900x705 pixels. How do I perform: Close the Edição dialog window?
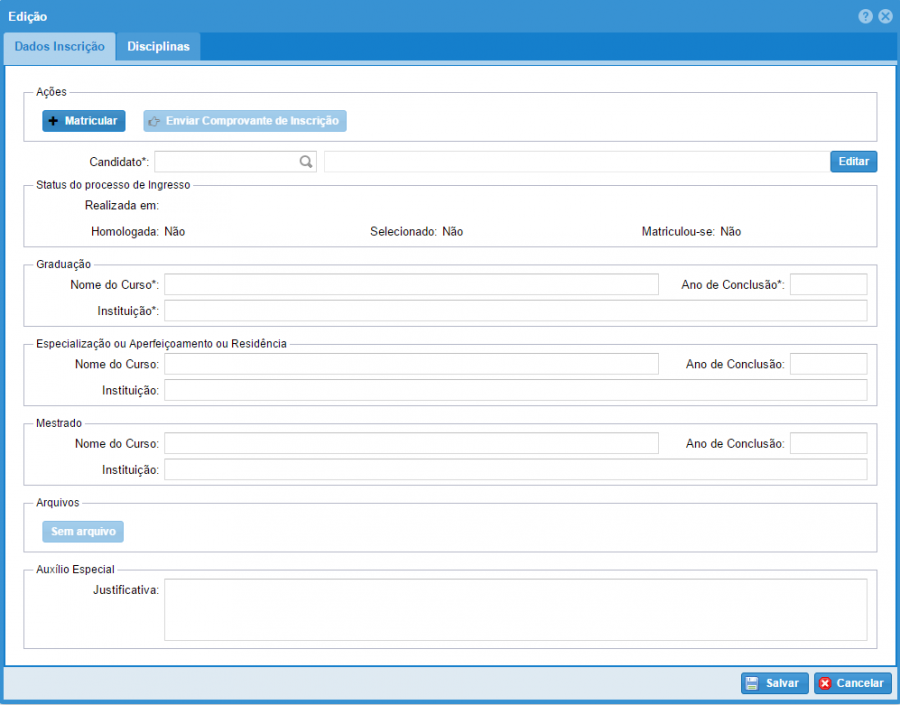coord(885,16)
